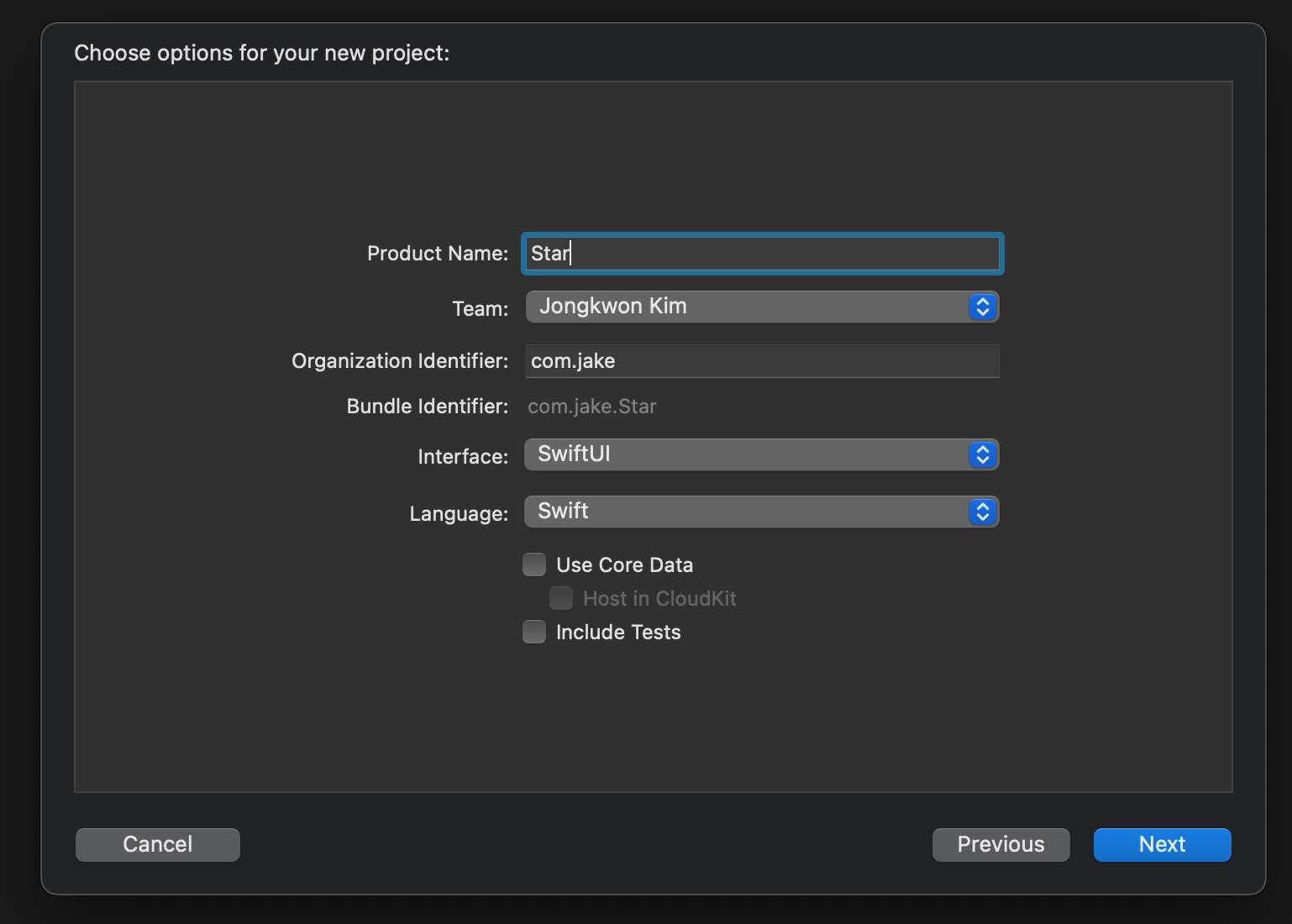This screenshot has width=1292, height=924.
Task: Proceed with the blue Next button
Action: point(1163,845)
